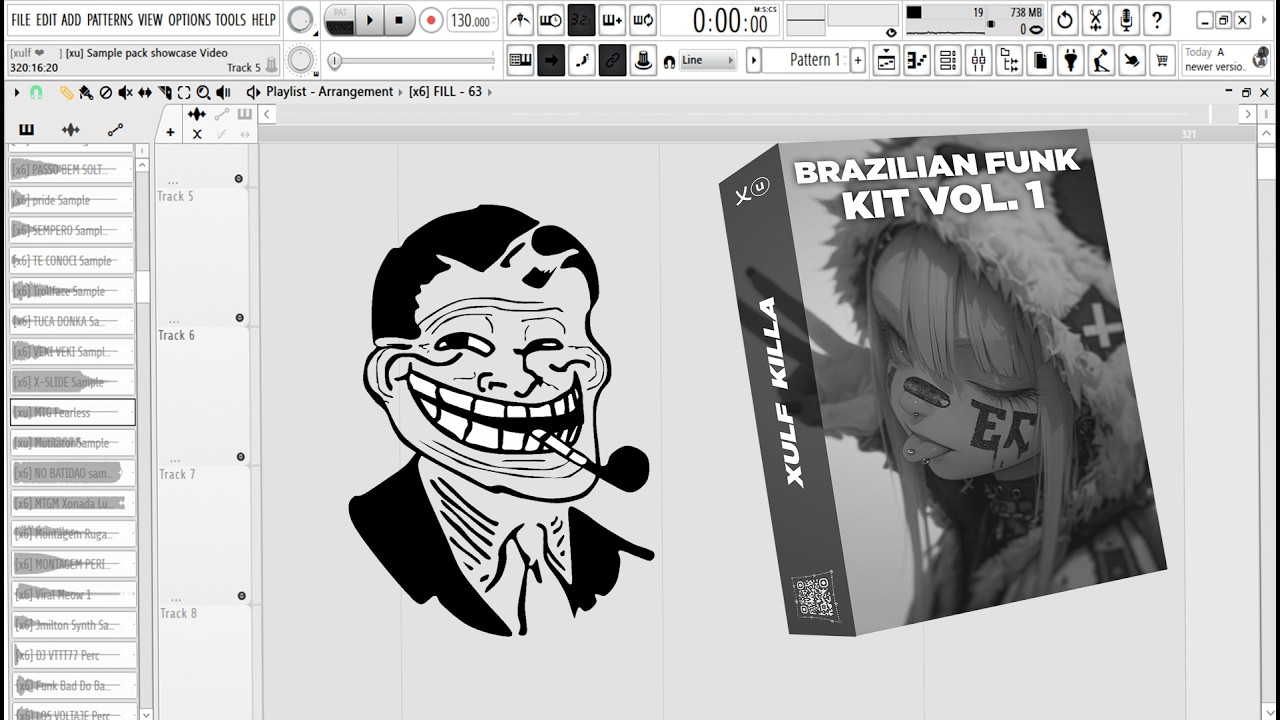Screen dimensions: 1280x720
Task: Select the '[x6] Trollface Sample' clip
Action: (x=72, y=291)
